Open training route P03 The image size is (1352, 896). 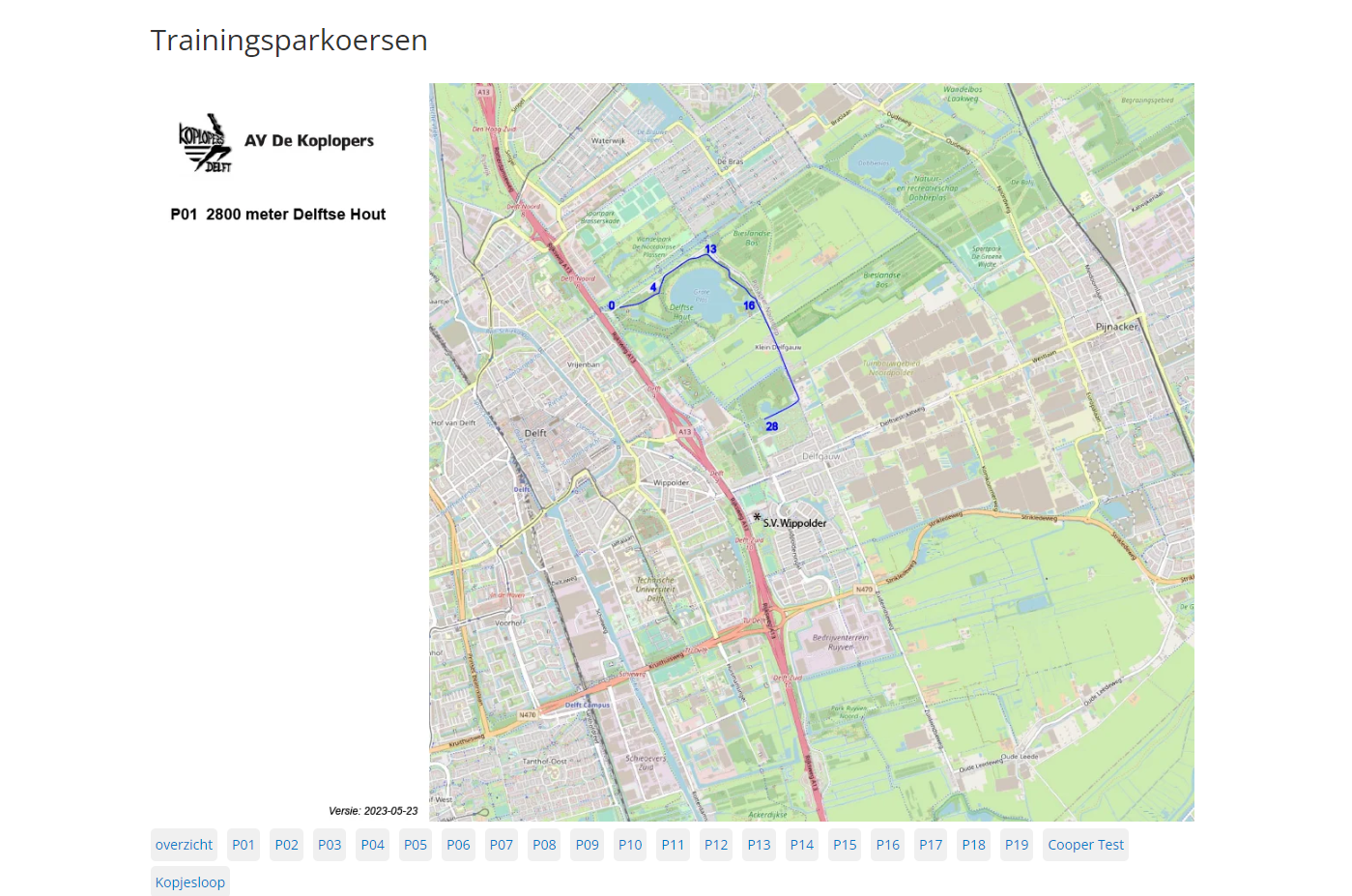tap(330, 845)
